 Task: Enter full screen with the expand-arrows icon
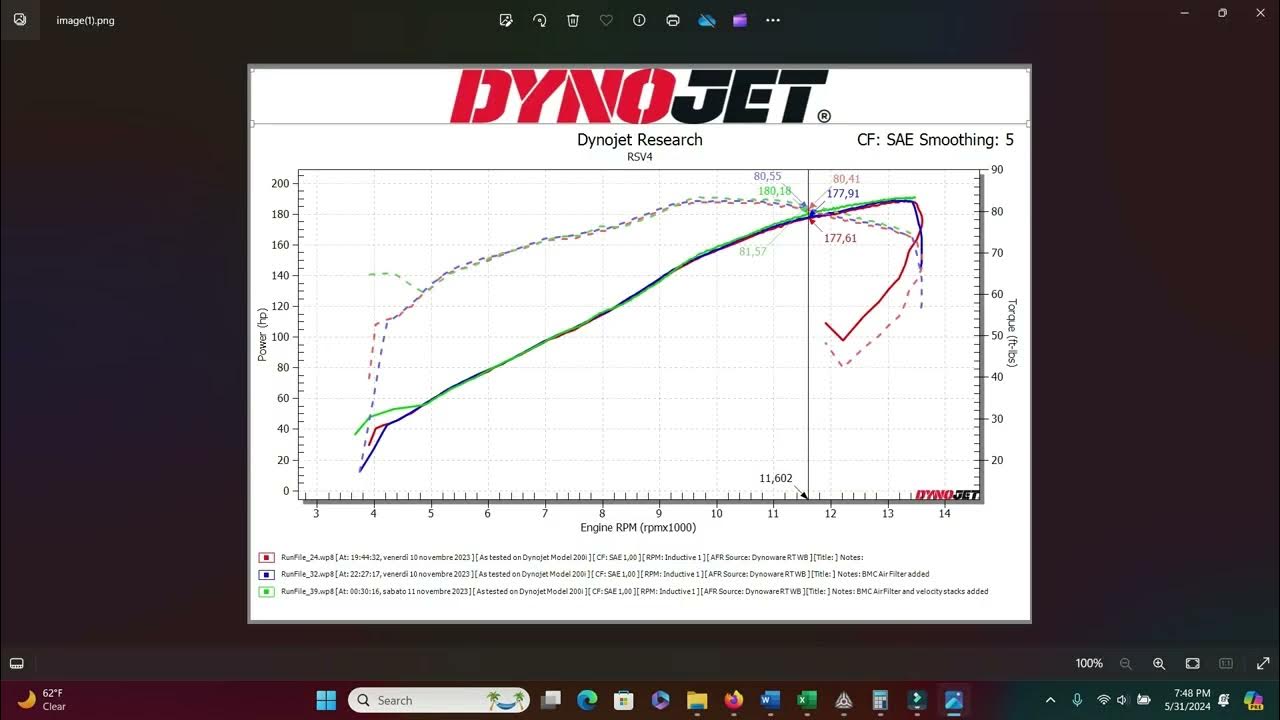[1263, 664]
